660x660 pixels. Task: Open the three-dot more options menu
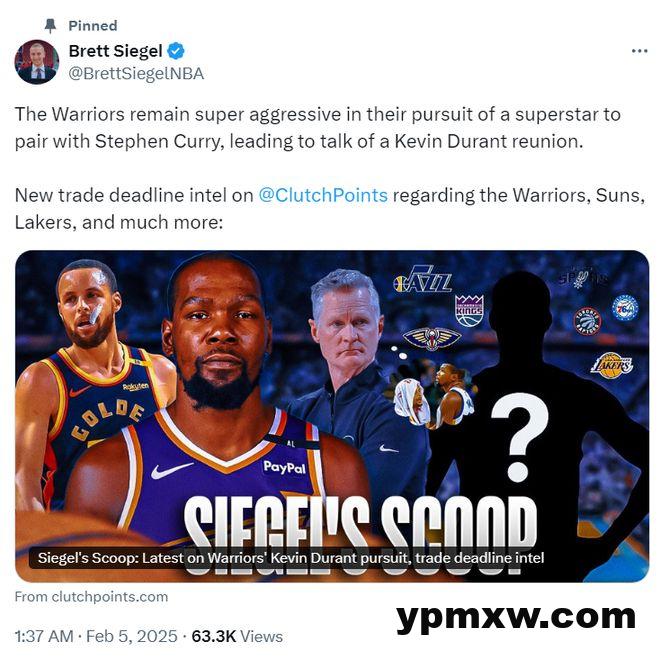pyautogui.click(x=639, y=51)
